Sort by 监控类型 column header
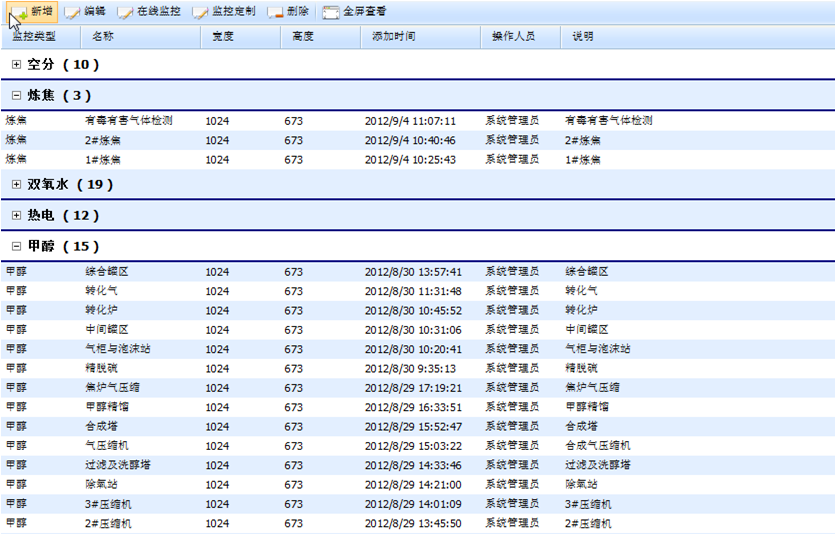This screenshot has width=836, height=535. (x=33, y=37)
